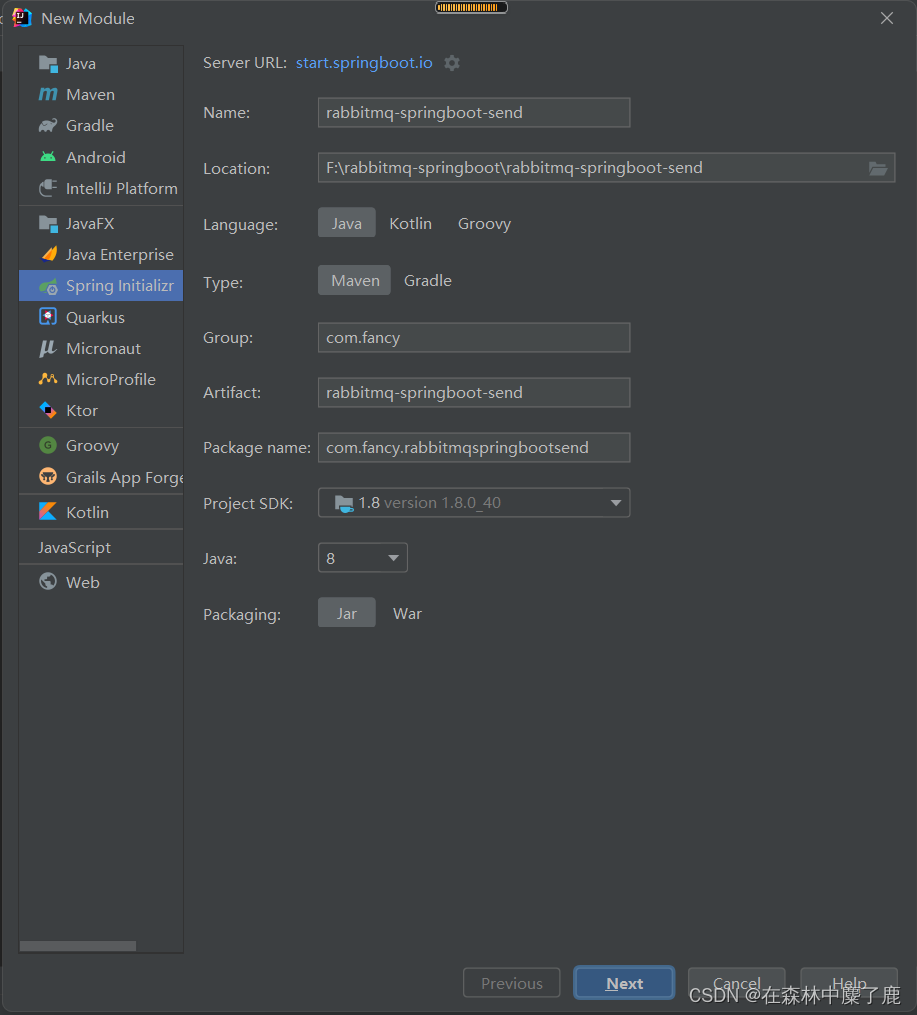Click the Previous button

(511, 983)
